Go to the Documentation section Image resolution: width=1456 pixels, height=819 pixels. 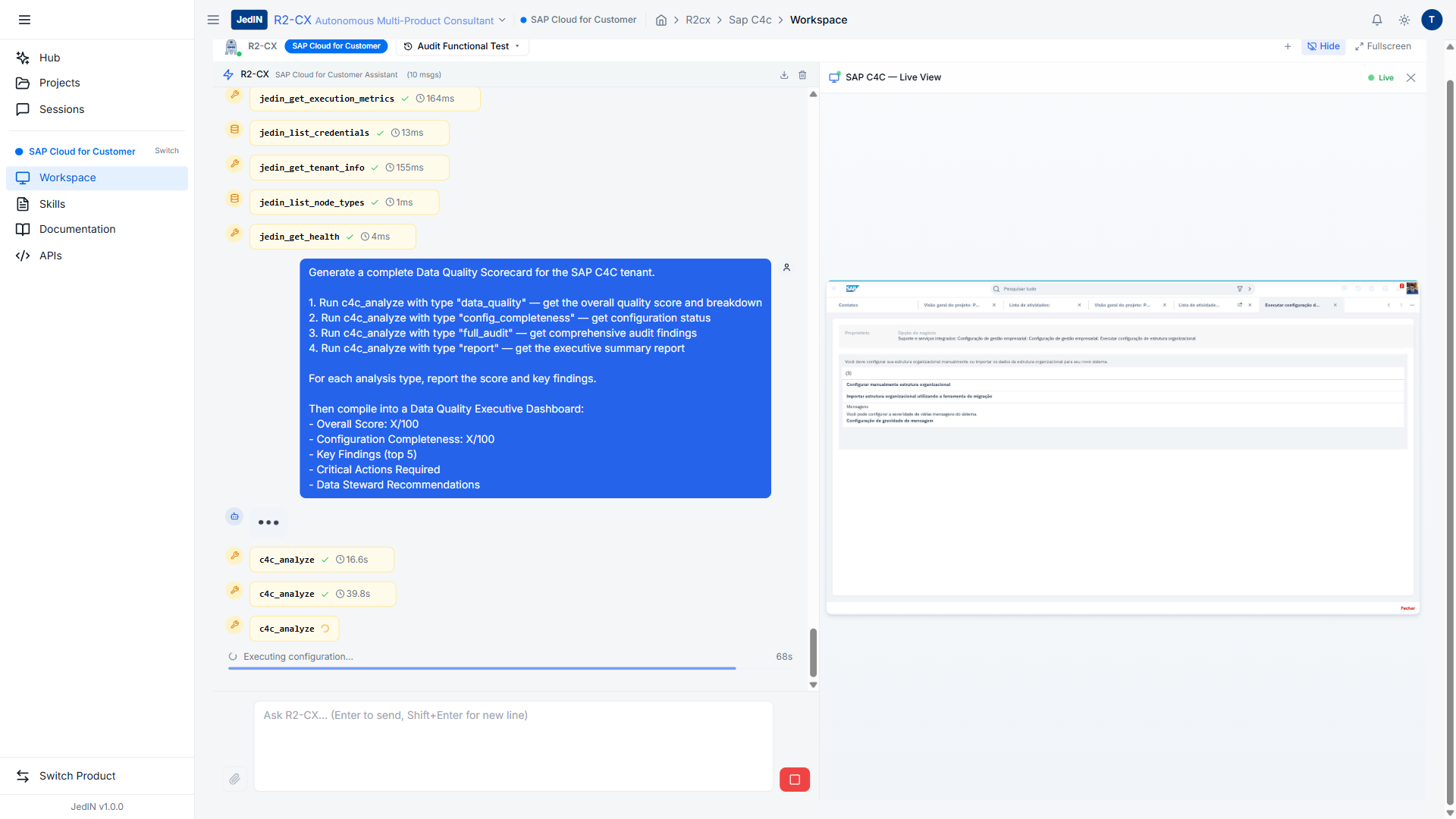tap(77, 229)
